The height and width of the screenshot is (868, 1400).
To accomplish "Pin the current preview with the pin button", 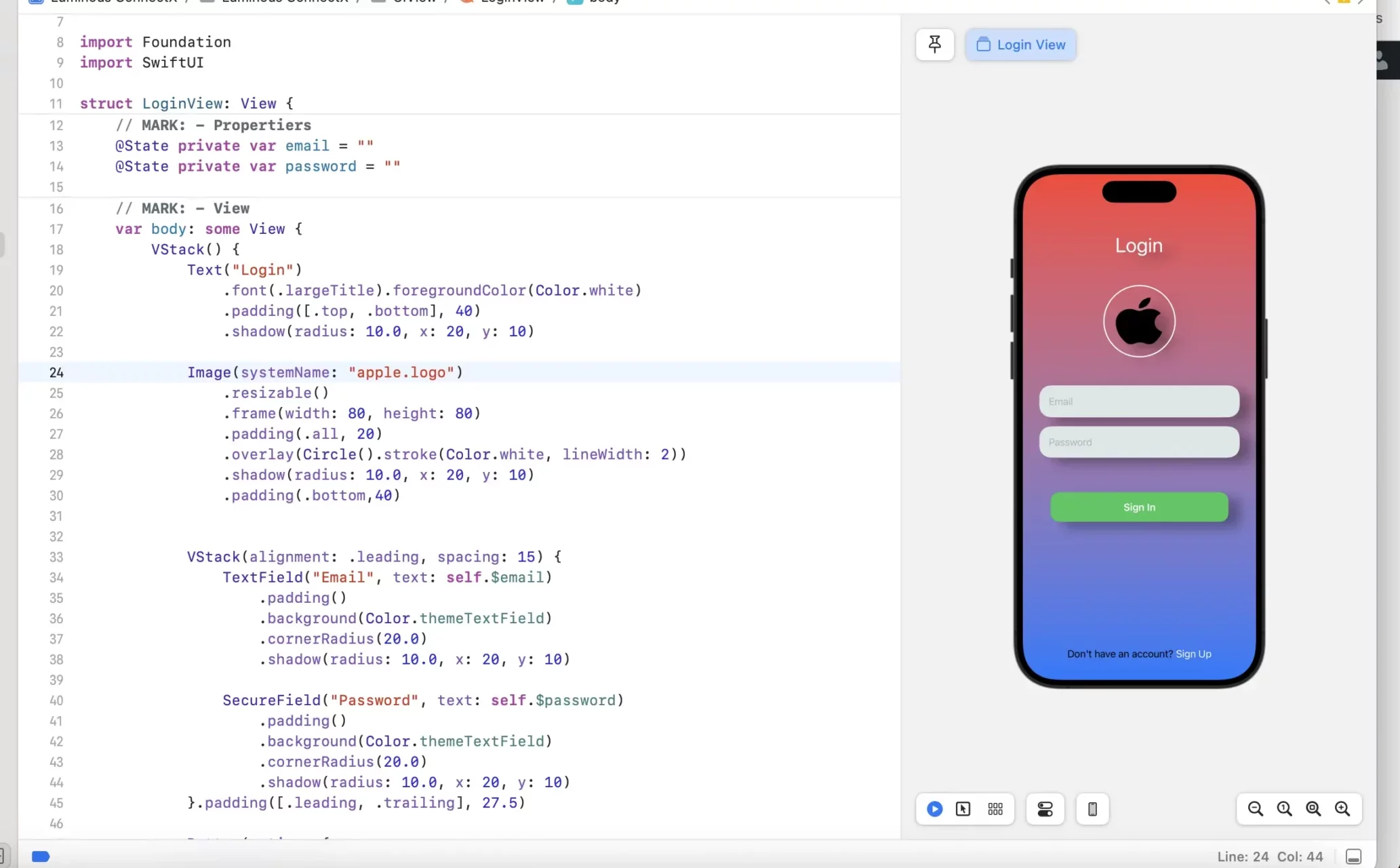I will 935,45.
